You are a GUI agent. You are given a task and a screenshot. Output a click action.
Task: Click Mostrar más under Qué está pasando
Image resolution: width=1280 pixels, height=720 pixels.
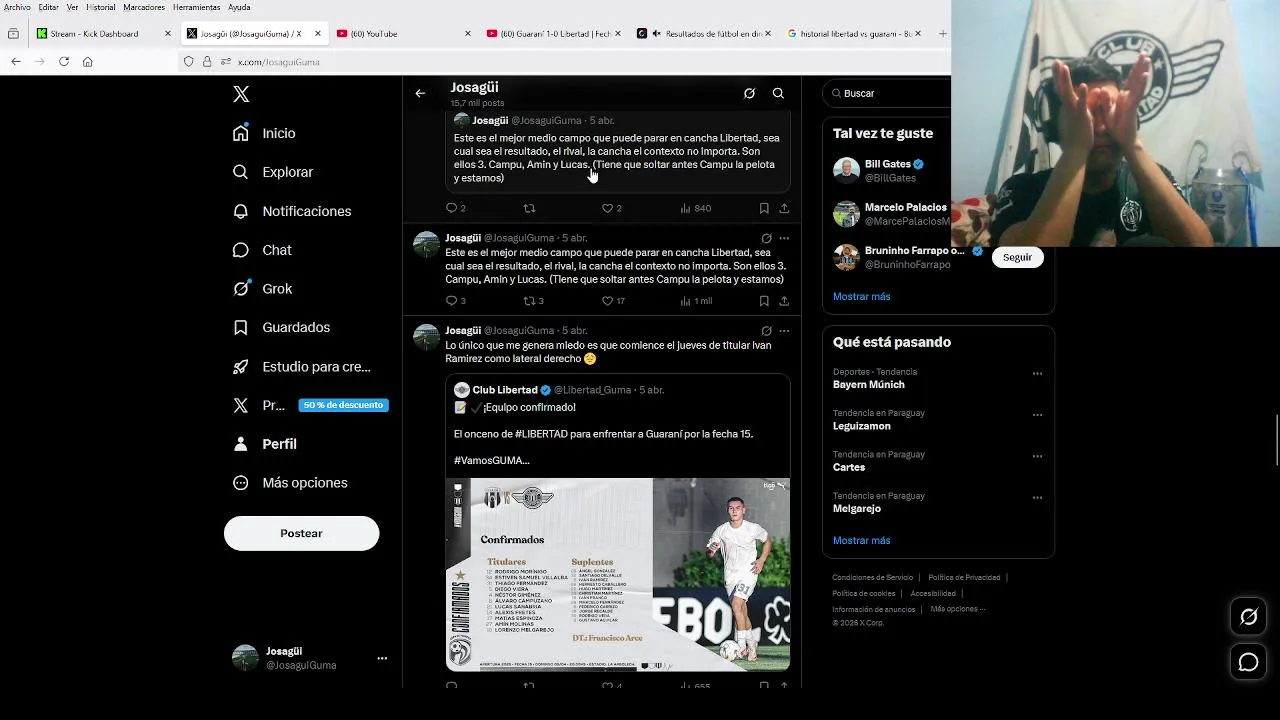coord(861,540)
